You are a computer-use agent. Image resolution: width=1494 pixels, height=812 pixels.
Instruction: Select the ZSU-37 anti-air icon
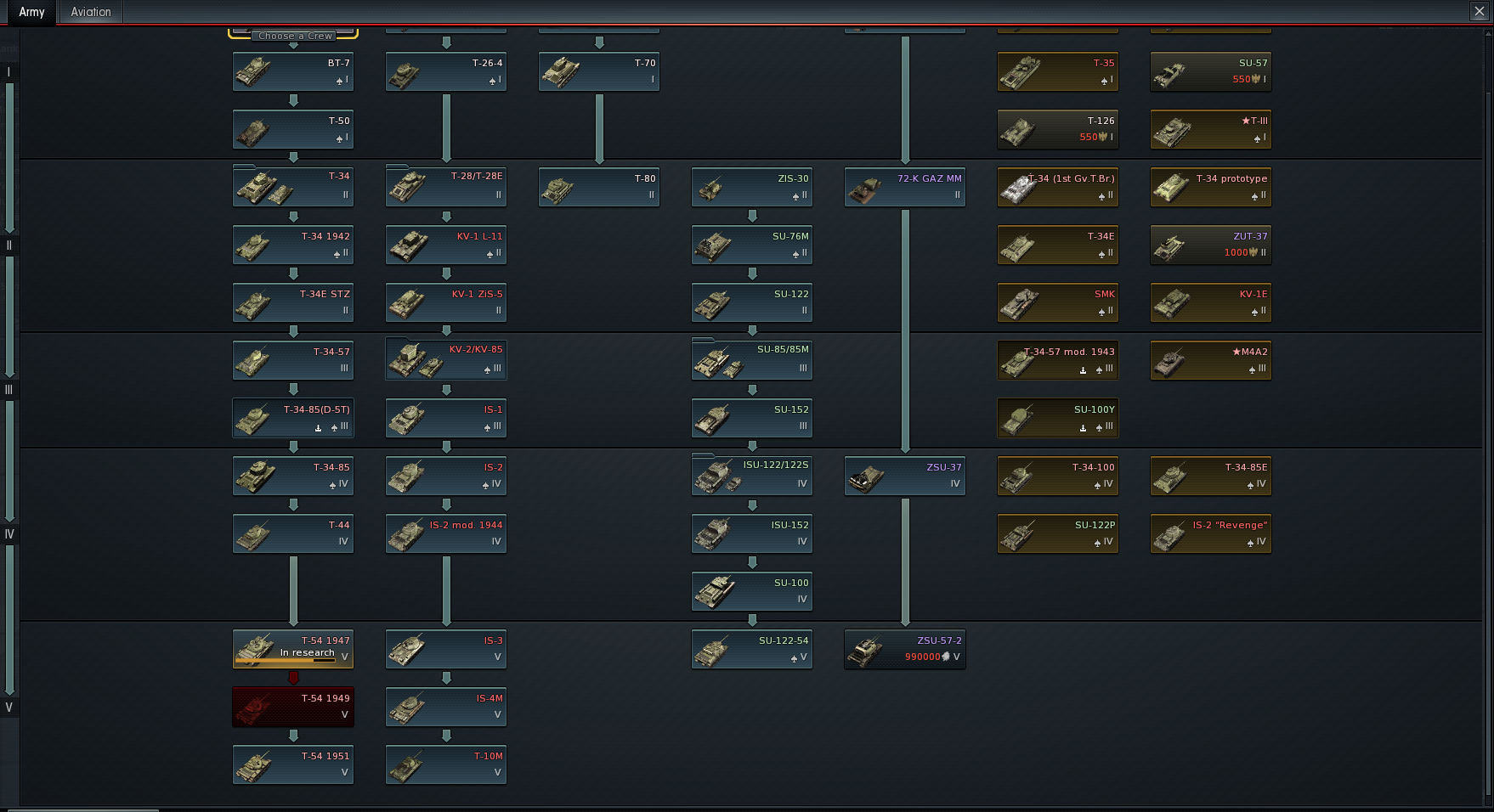pyautogui.click(x=867, y=477)
